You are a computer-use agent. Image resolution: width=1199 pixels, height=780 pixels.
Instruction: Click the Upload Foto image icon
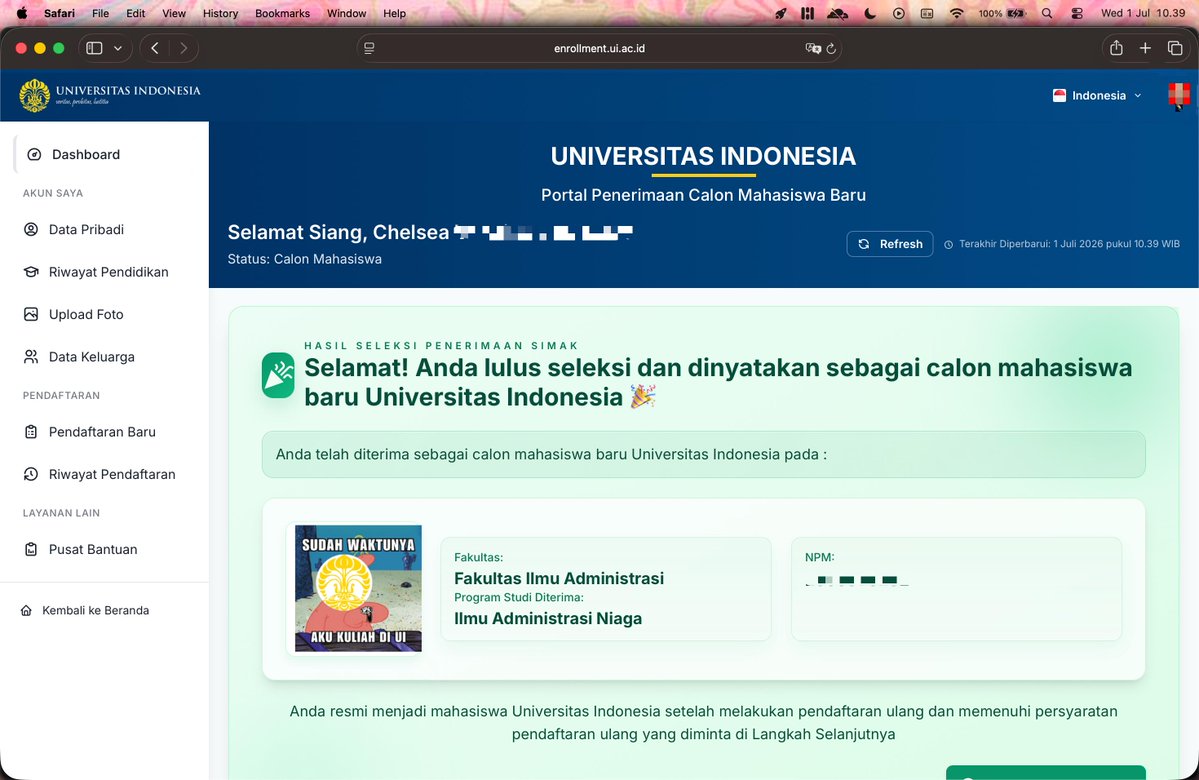pyautogui.click(x=31, y=314)
